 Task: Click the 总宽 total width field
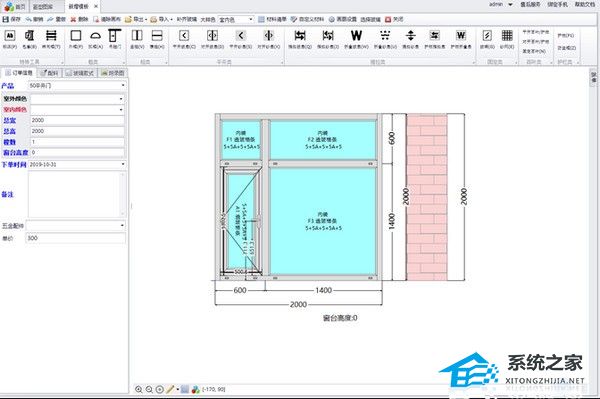(x=77, y=120)
